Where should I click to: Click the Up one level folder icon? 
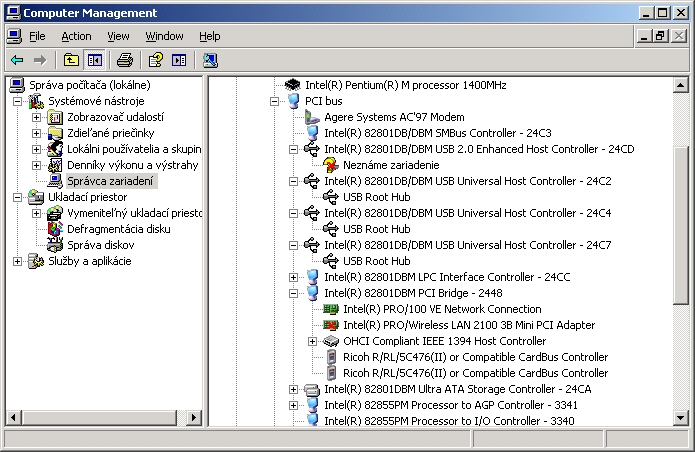pos(71,60)
